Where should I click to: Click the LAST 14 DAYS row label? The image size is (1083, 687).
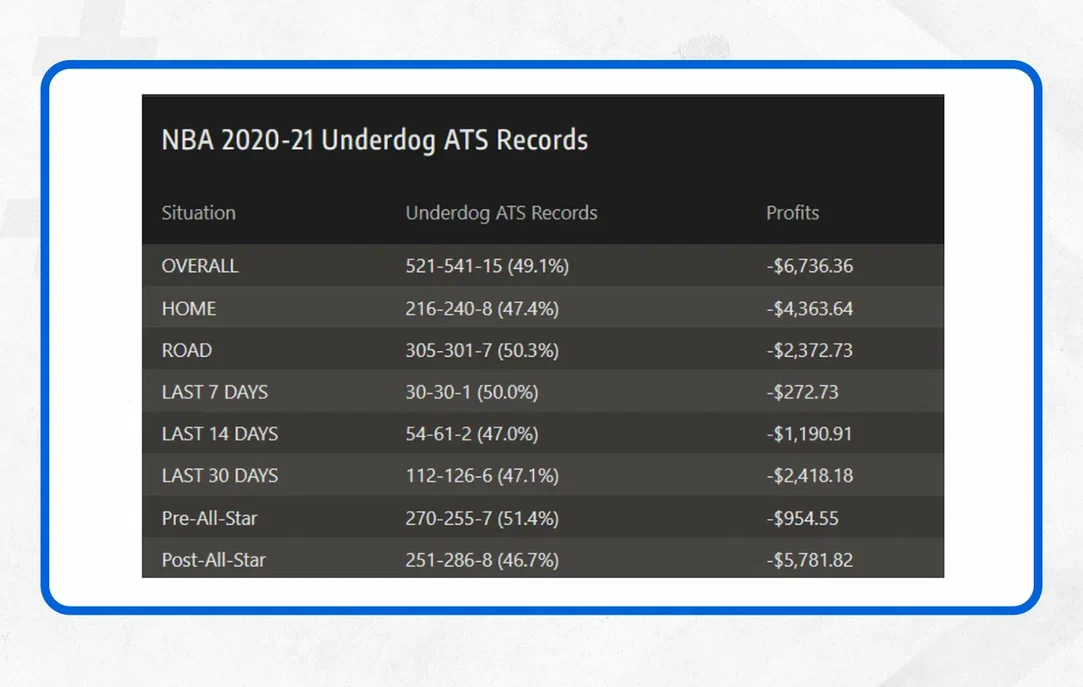(x=220, y=434)
